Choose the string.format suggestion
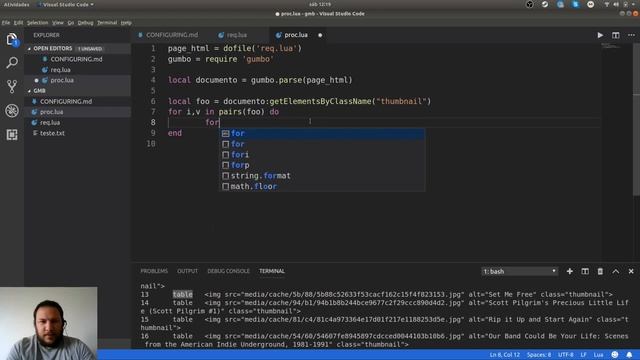This screenshot has width=640, height=360. [x=322, y=176]
